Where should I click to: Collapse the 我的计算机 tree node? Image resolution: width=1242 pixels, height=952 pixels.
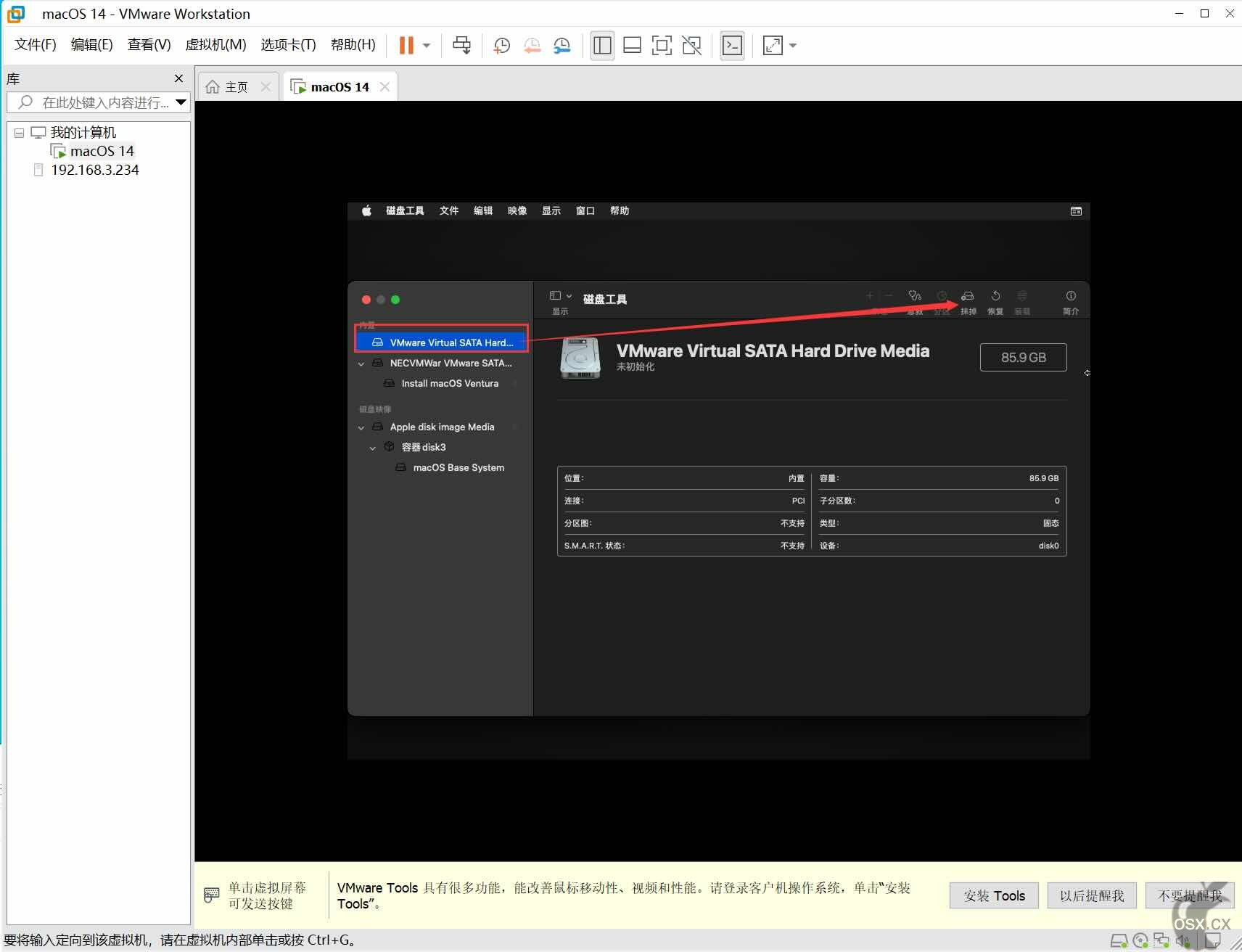[20, 133]
